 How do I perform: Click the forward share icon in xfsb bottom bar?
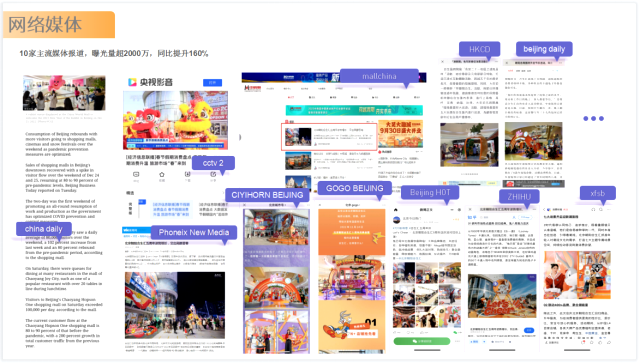[x=609, y=342]
